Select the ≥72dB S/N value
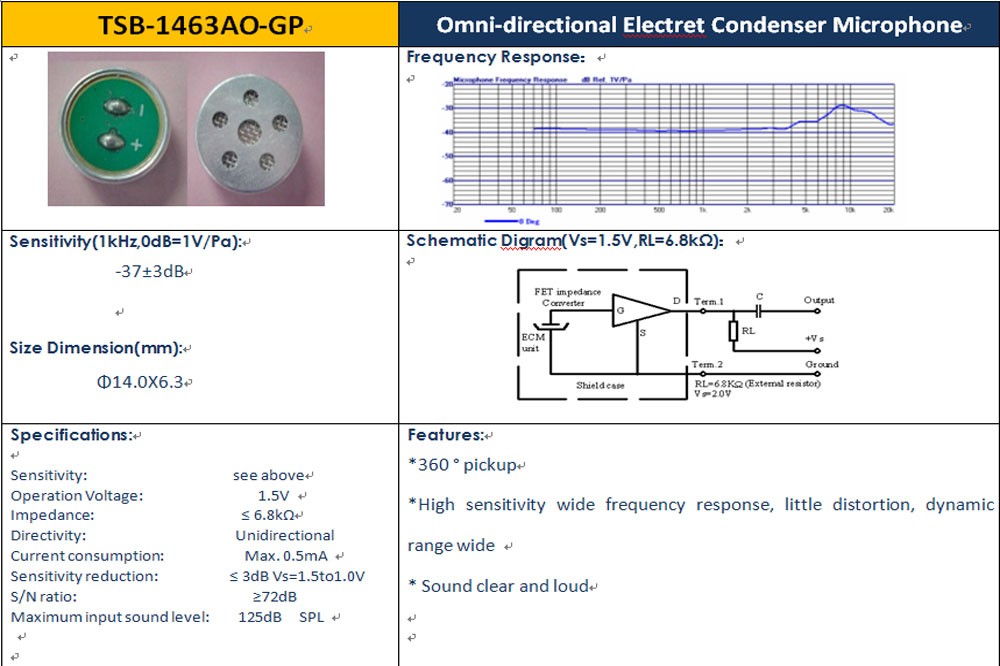 [274, 596]
